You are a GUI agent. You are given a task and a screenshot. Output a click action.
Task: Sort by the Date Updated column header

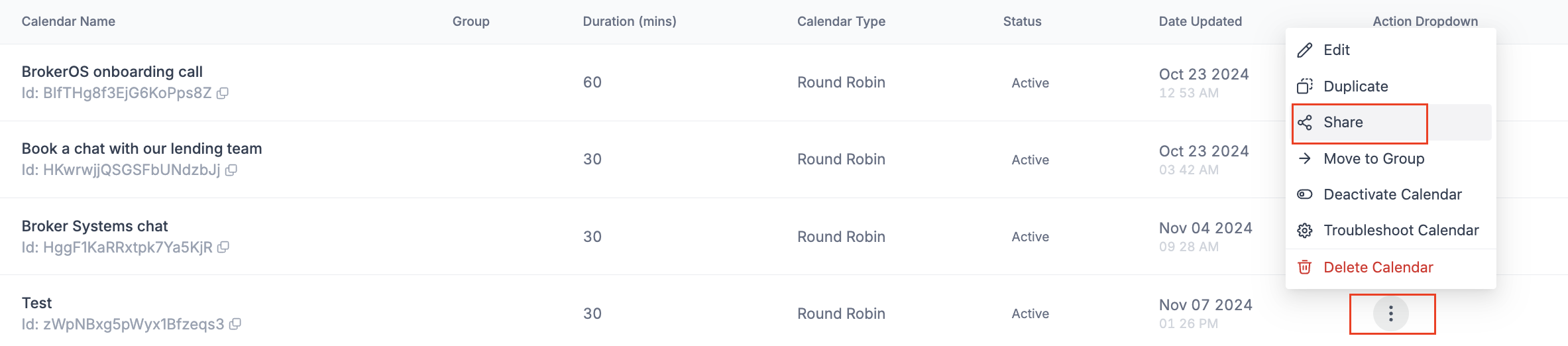click(1200, 21)
